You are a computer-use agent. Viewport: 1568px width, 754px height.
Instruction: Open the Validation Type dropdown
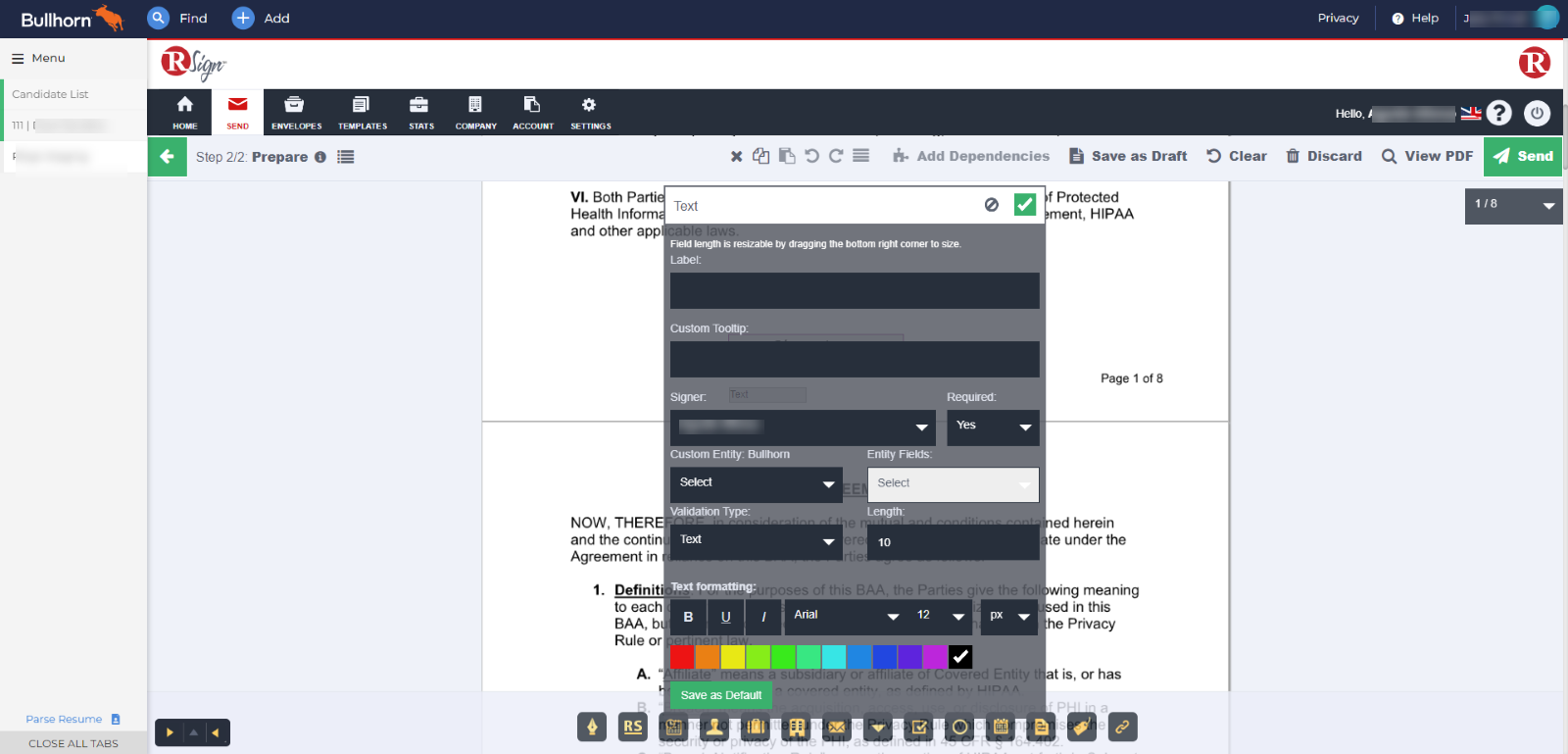tap(756, 540)
